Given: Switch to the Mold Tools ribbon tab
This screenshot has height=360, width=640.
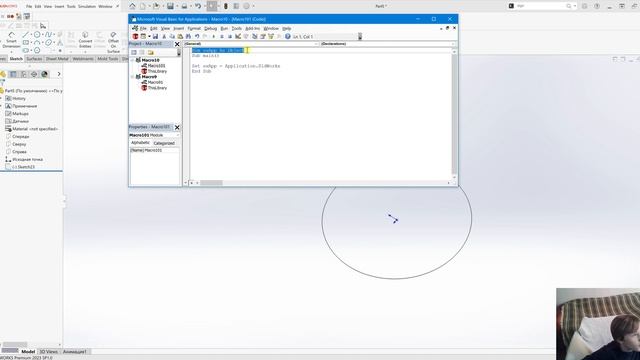Looking at the screenshot, I should click(108, 59).
